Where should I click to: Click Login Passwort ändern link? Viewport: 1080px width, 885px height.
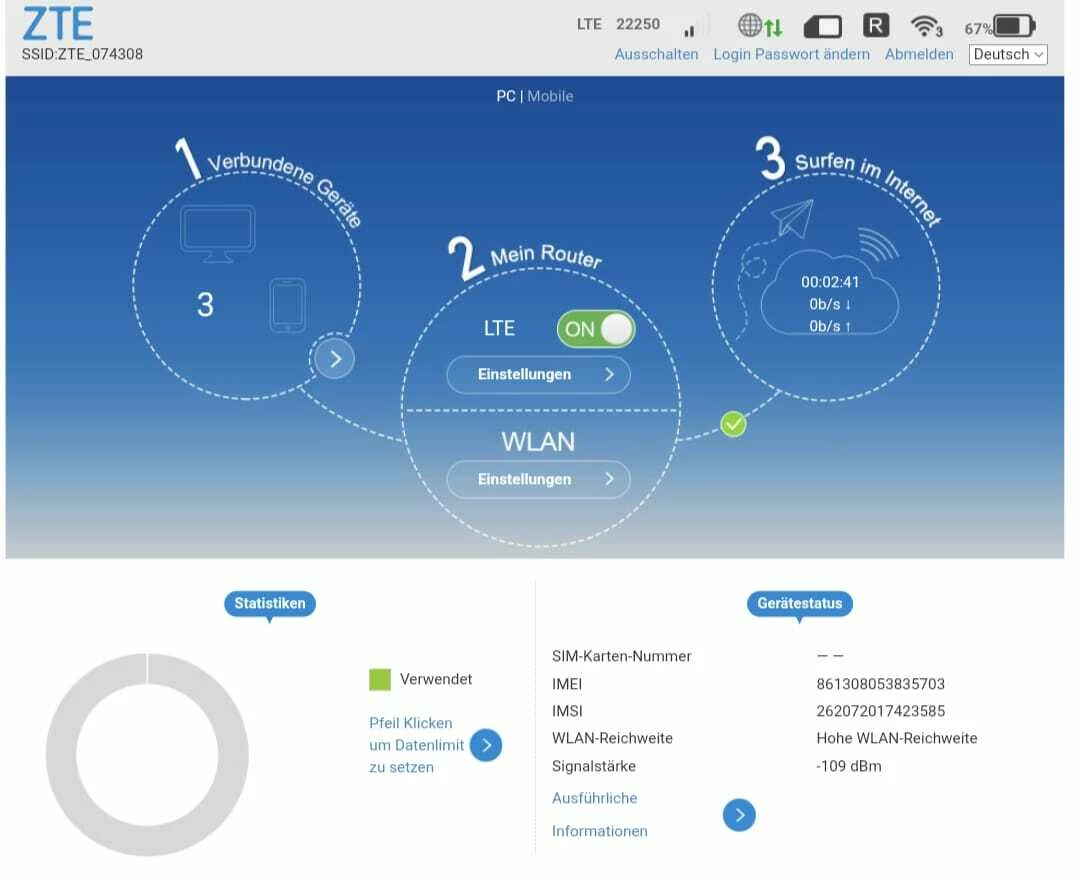click(791, 54)
